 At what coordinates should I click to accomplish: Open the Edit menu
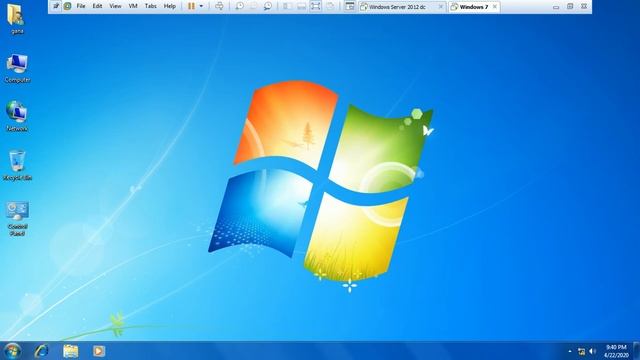(x=97, y=6)
